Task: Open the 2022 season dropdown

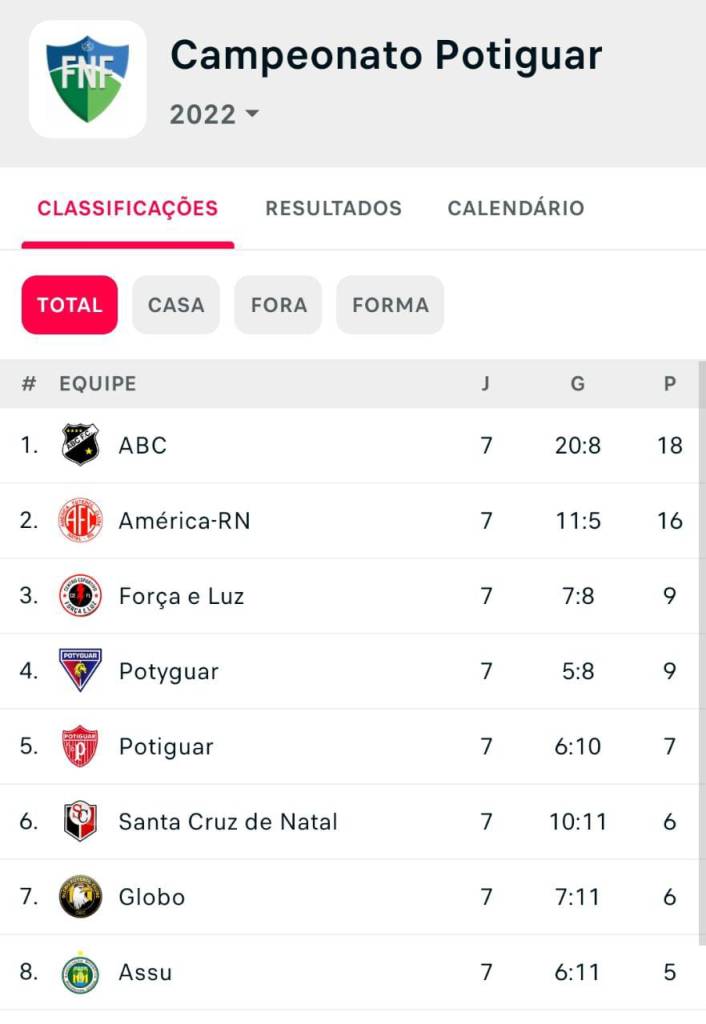Action: (x=214, y=114)
